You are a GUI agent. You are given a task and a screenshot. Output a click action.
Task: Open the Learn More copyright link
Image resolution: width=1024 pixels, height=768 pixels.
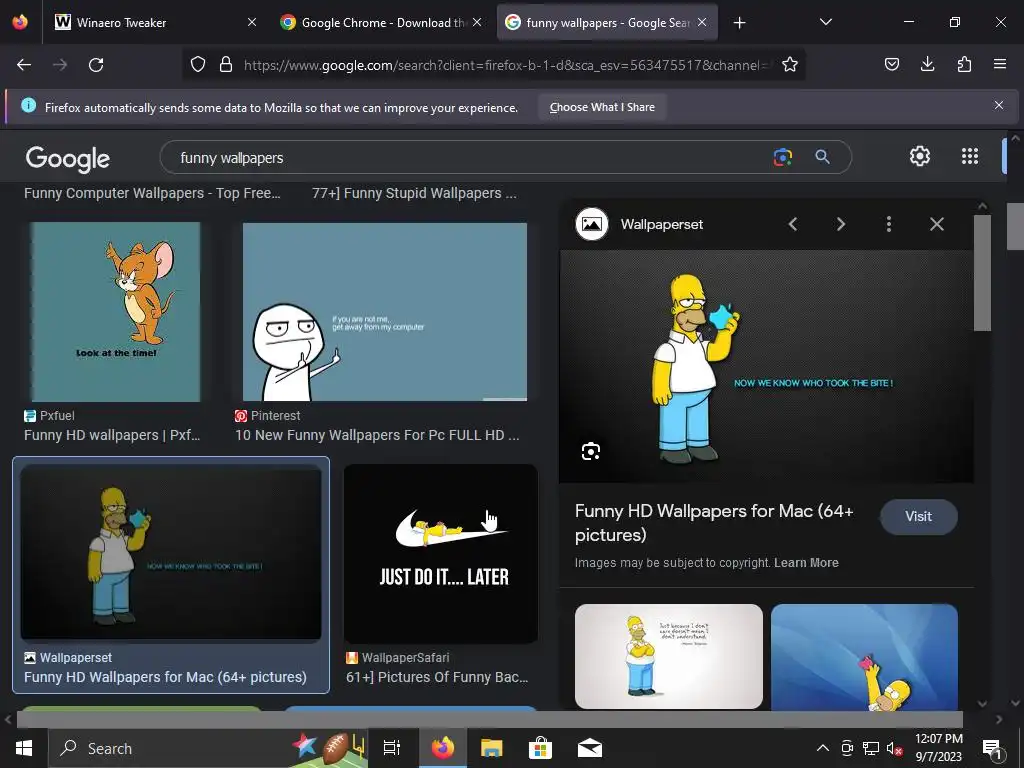(806, 563)
